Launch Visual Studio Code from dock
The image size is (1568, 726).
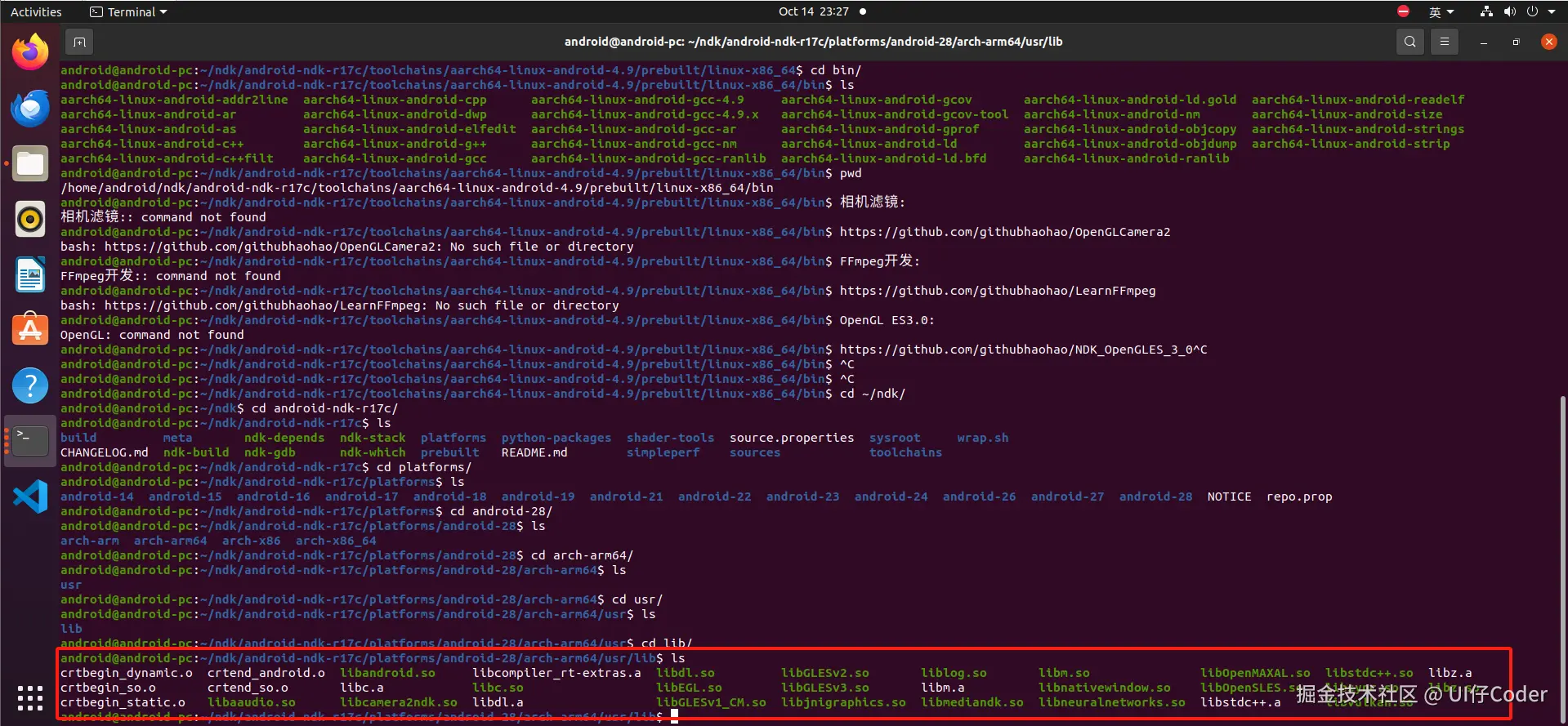tap(30, 497)
